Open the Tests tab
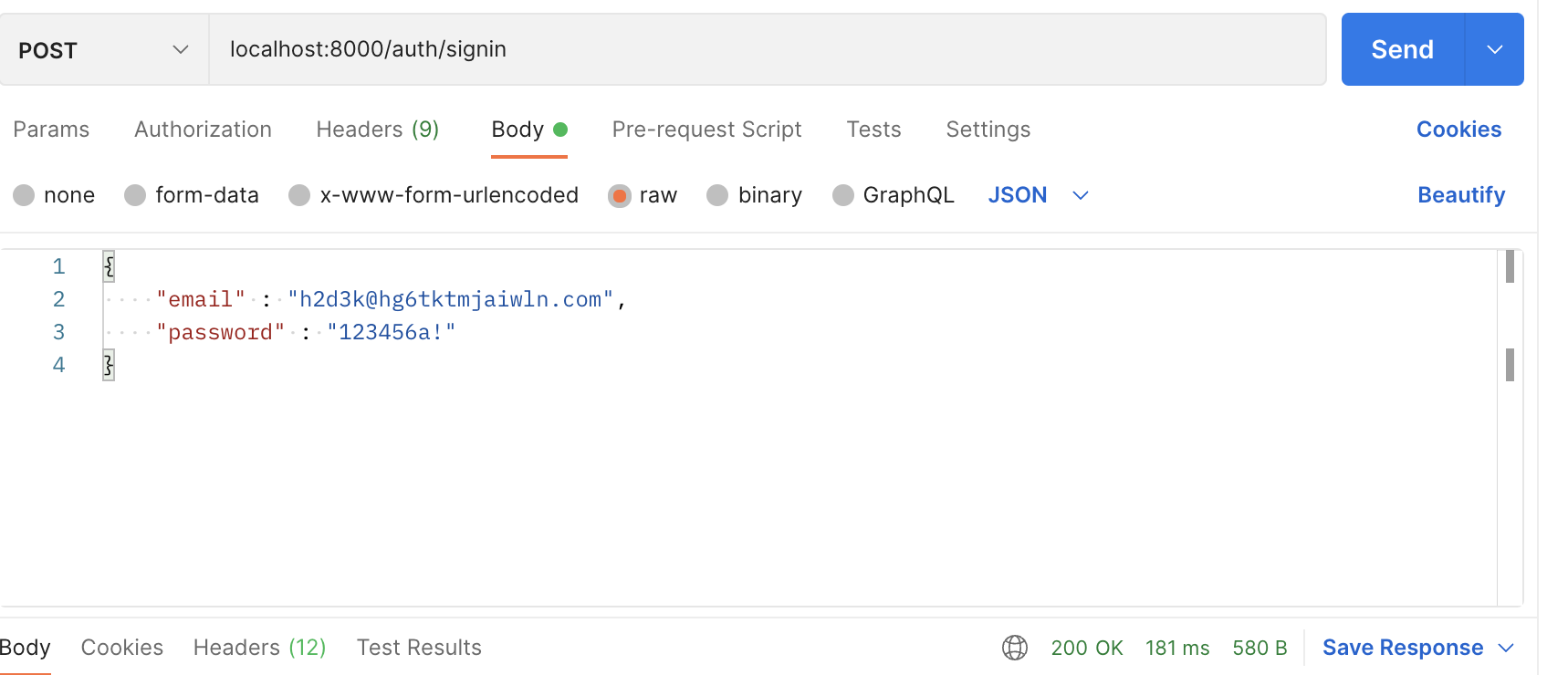Screen dimensions: 1568x675 pyautogui.click(x=873, y=130)
